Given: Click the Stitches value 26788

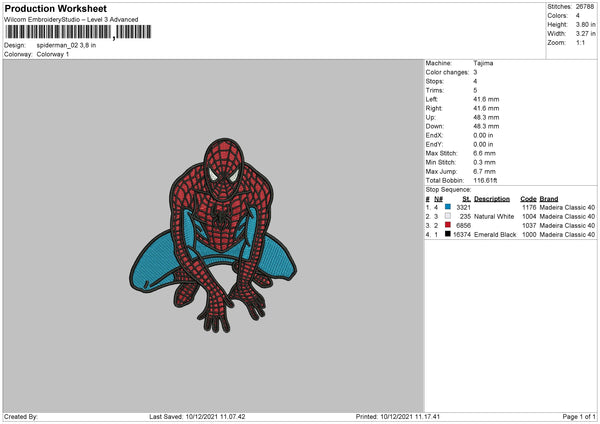Looking at the screenshot, I should [x=585, y=7].
